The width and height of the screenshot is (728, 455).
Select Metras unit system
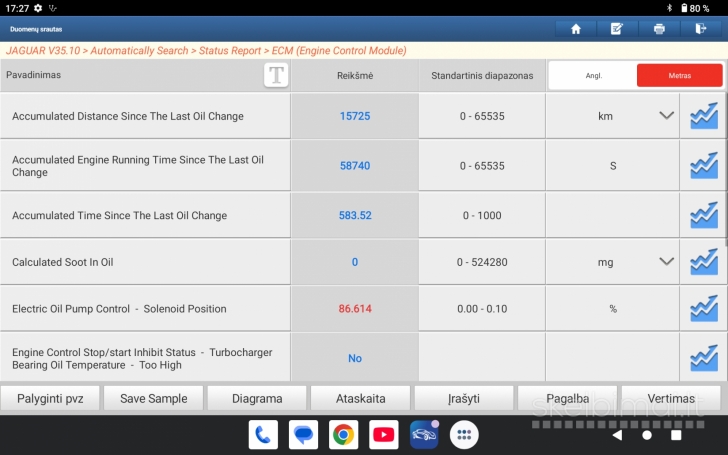(679, 75)
